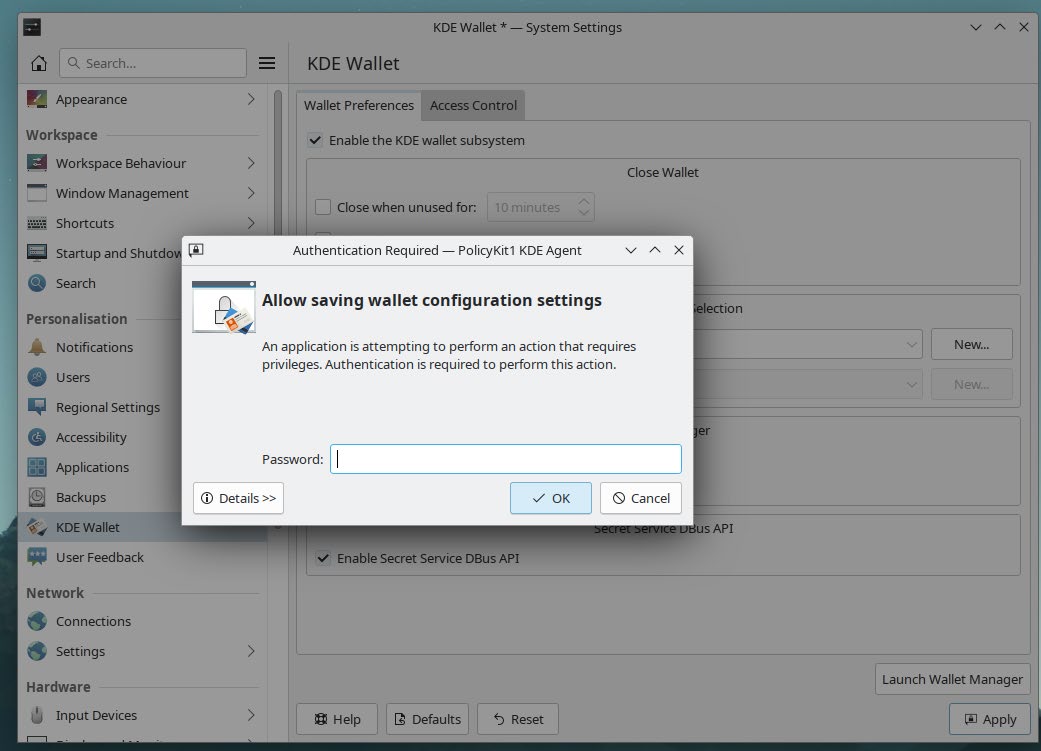This screenshot has width=1041, height=751.
Task: Click the disabled second New... button
Action: [971, 384]
